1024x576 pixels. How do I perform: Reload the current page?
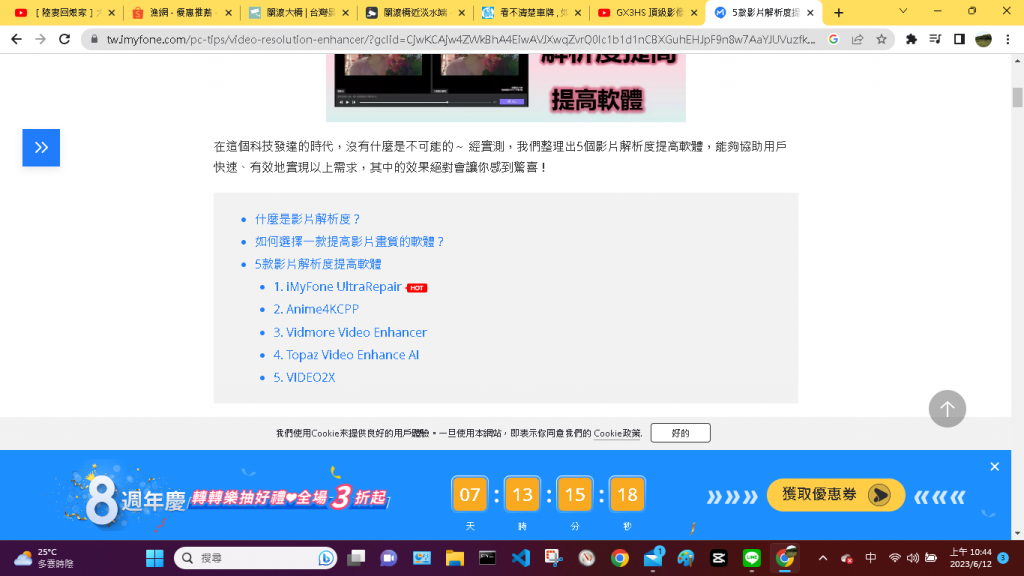(64, 39)
